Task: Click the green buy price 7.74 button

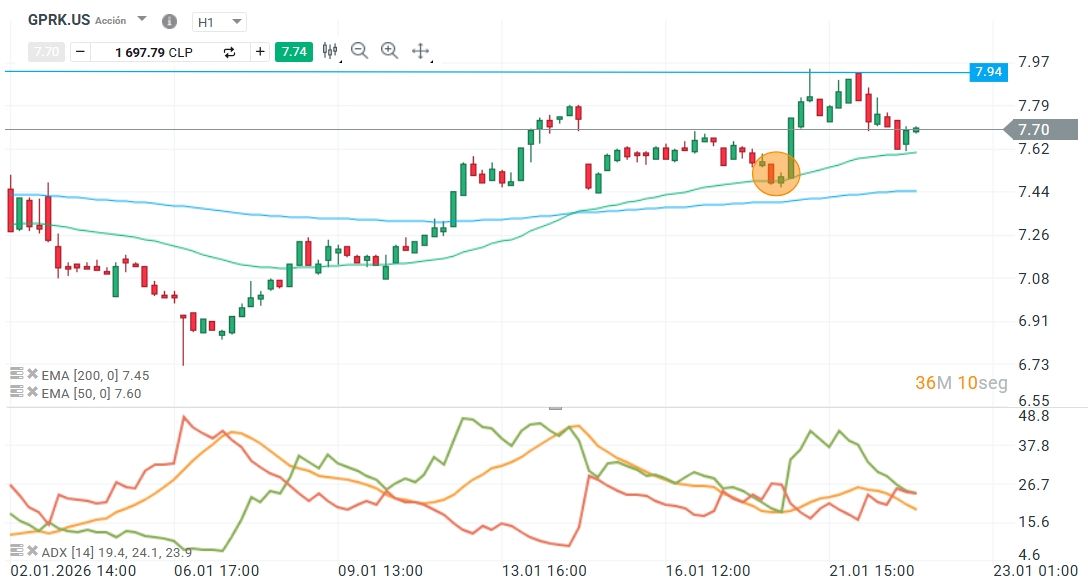Action: 294,52
